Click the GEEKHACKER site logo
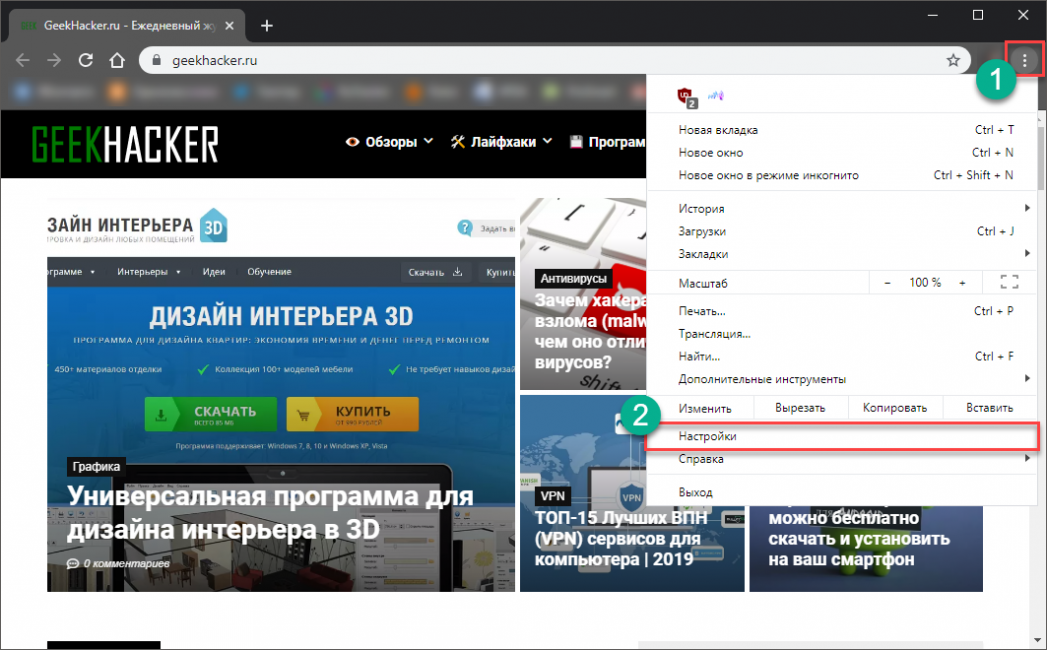 [124, 143]
